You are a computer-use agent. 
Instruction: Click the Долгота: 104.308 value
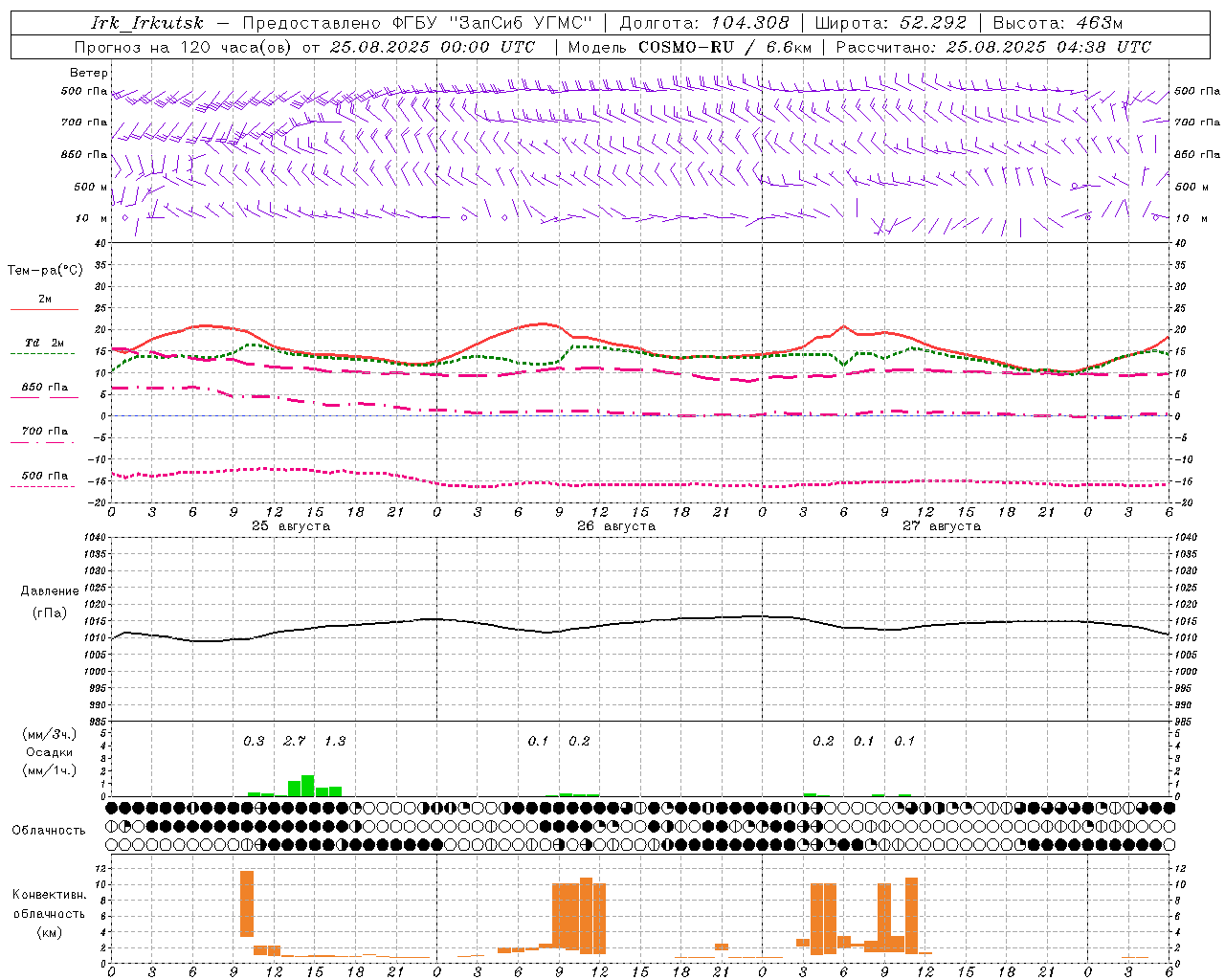click(704, 23)
